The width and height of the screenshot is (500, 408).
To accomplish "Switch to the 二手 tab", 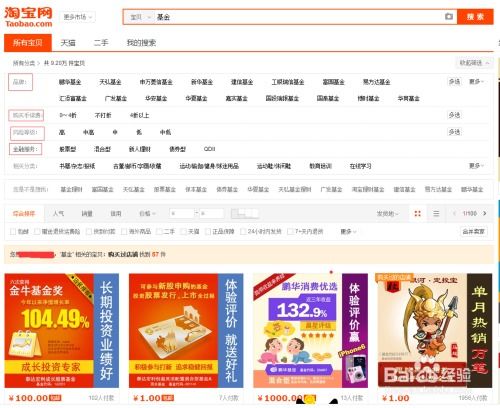I will (x=101, y=43).
